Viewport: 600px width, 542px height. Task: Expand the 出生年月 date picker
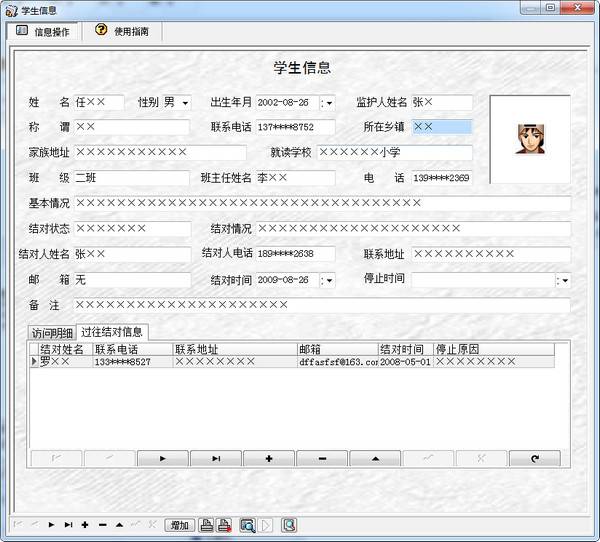(328, 103)
